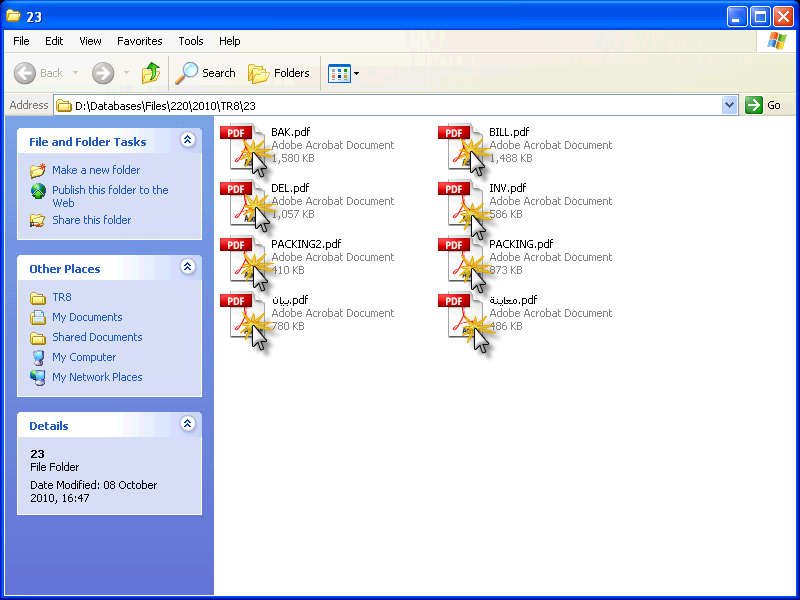The width and height of the screenshot is (800, 600).
Task: Open My Computer link
Action: click(84, 357)
